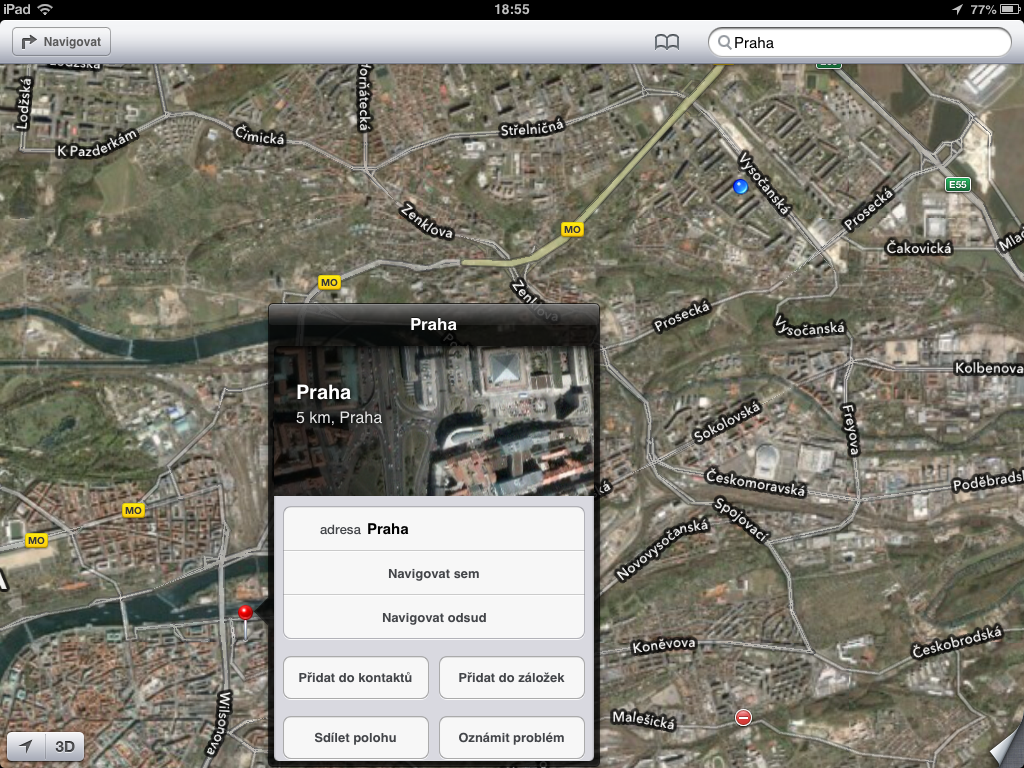Open the bookmarks panel

(666, 42)
